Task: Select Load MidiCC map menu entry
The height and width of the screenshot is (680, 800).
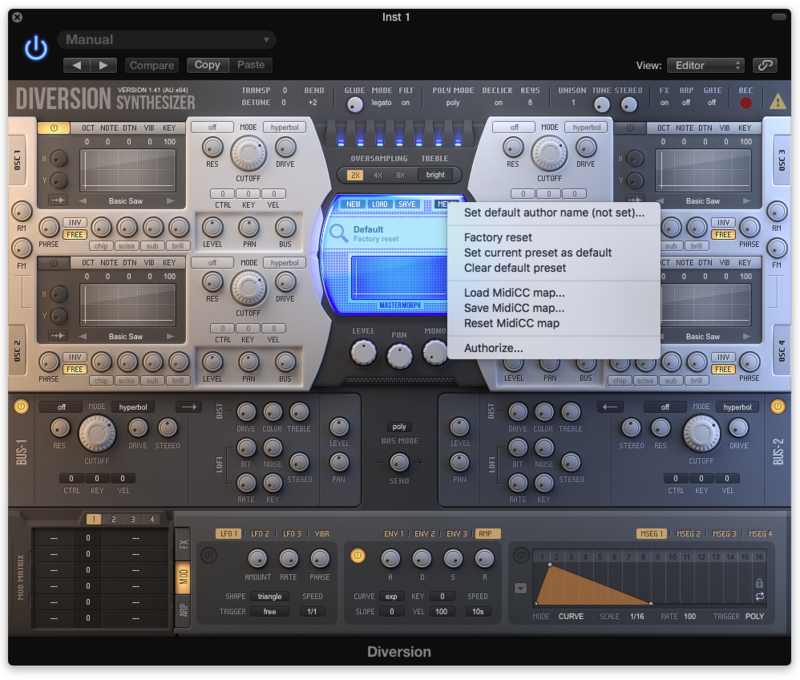Action: tap(514, 293)
